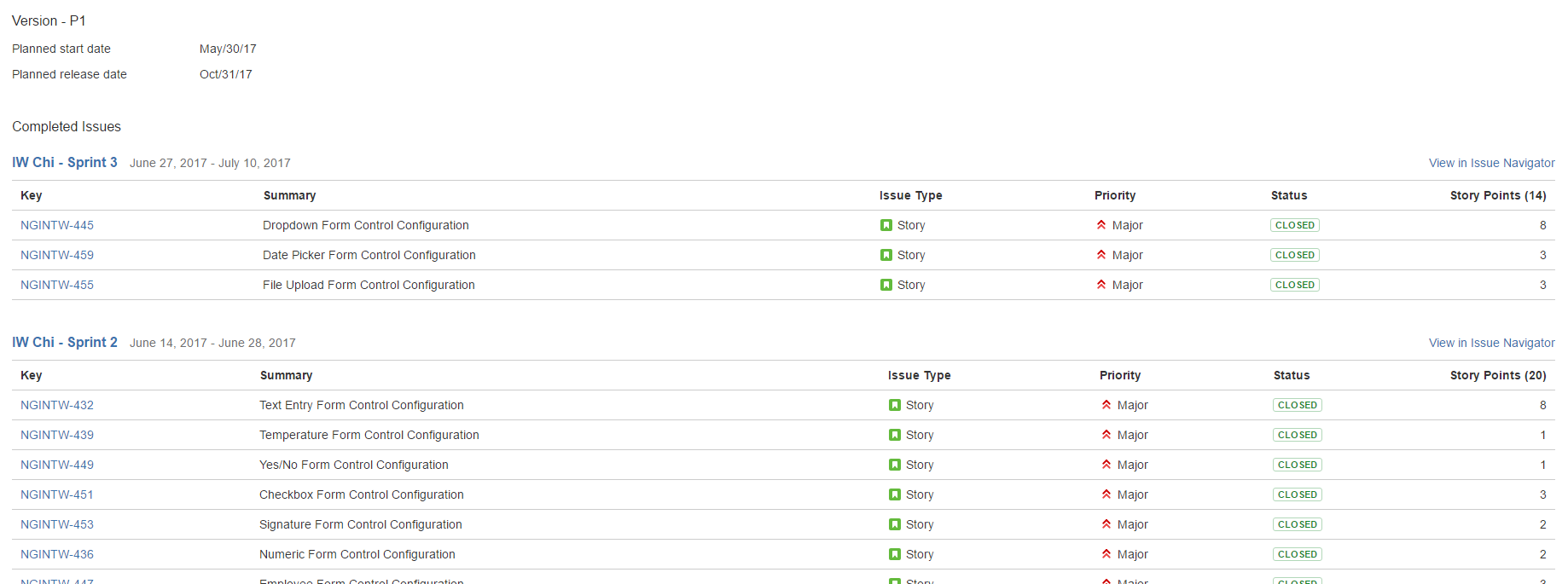Viewport: 1568px width, 584px height.
Task: Select the Numeric Form Control Configuration summary
Action: [357, 554]
